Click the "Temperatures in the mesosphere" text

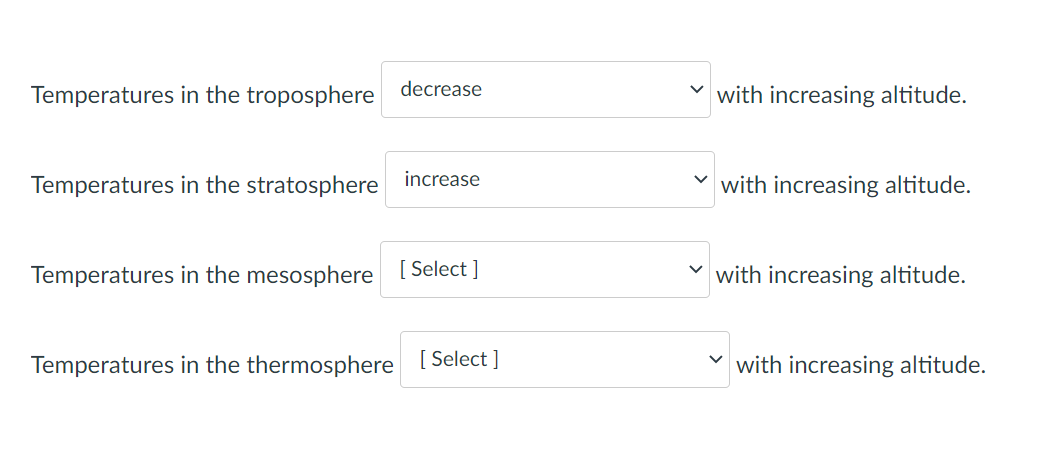[x=201, y=276]
